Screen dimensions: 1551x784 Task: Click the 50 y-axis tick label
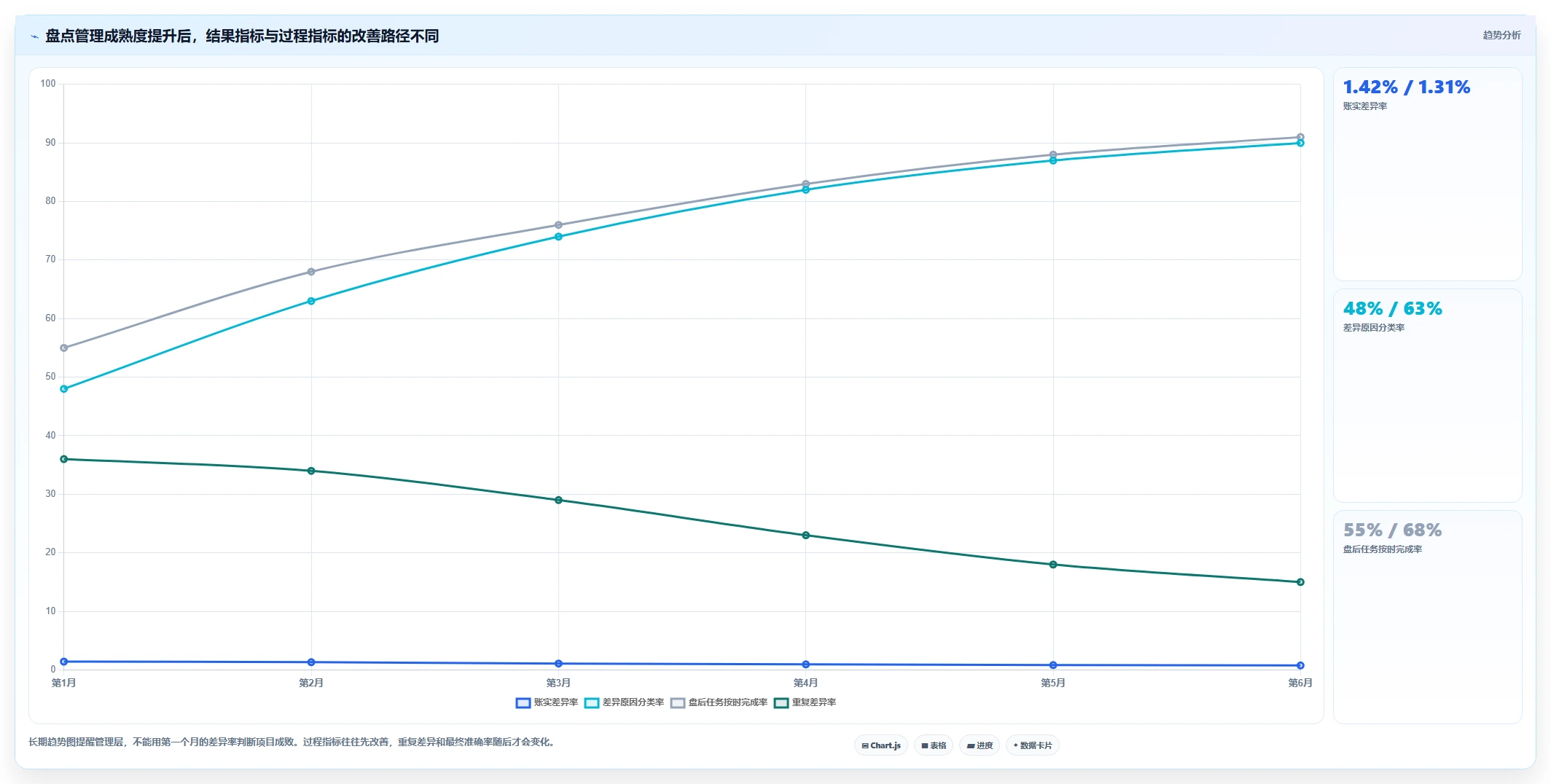coord(50,377)
